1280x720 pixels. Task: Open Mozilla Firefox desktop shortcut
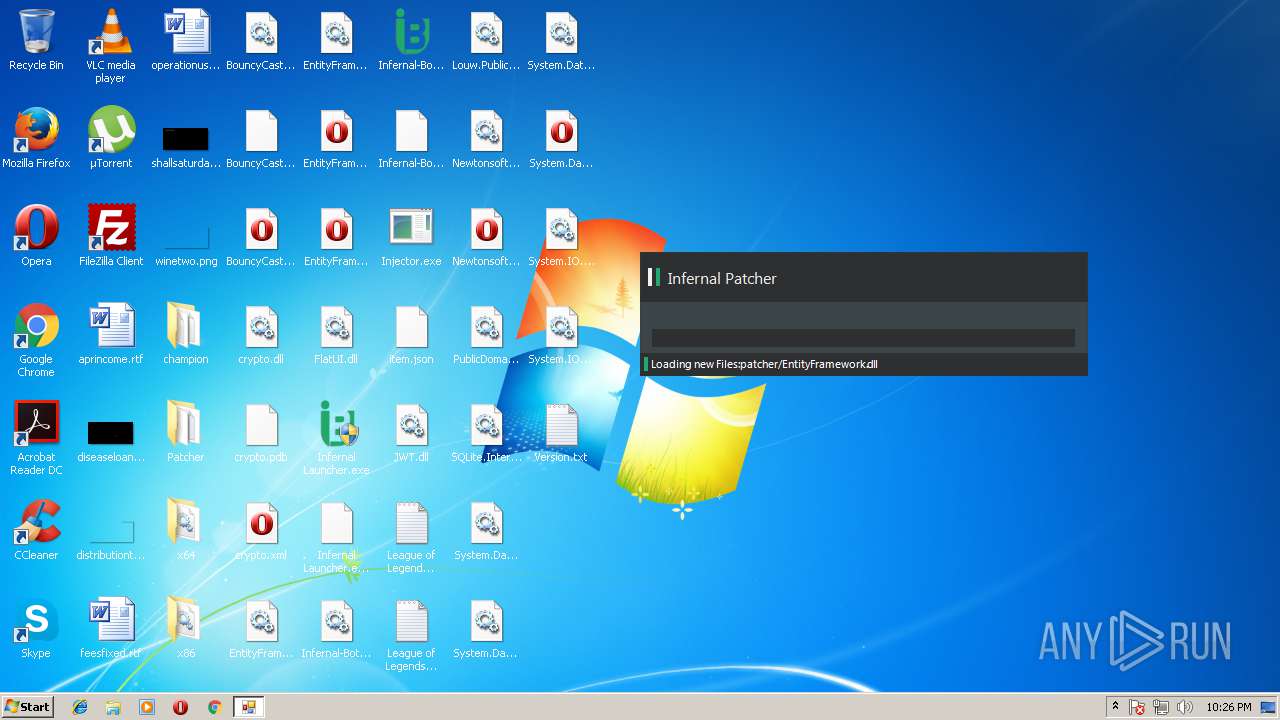[36, 138]
